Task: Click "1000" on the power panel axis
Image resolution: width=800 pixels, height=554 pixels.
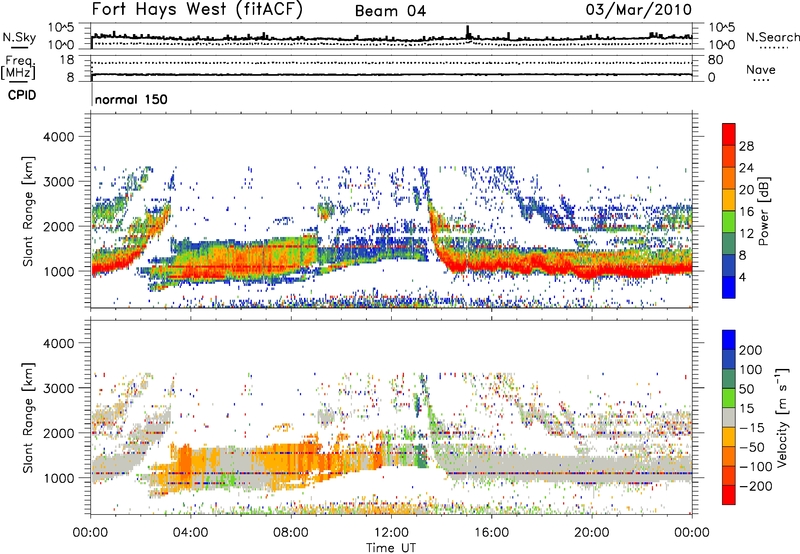Action: (x=58, y=271)
